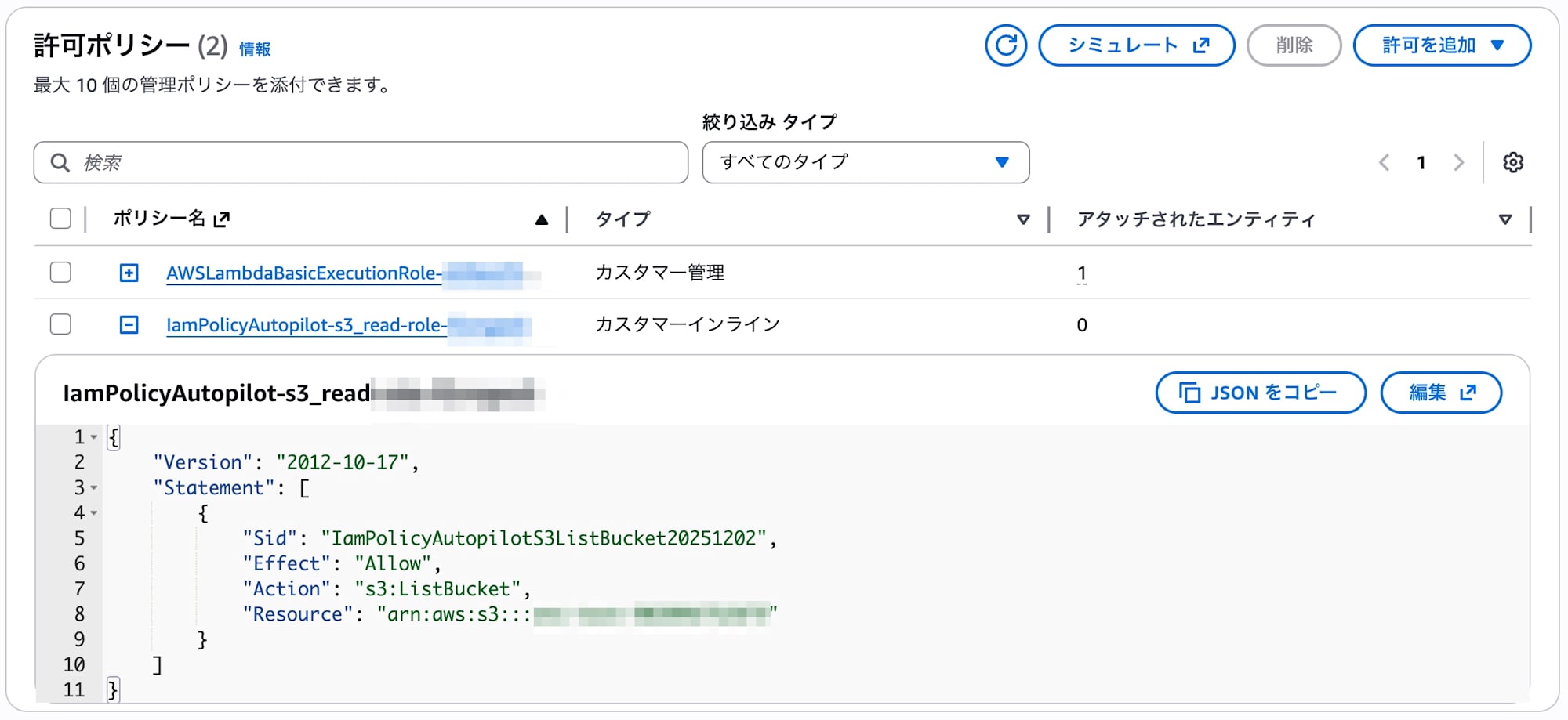Open the table settings gear icon
1568x720 pixels.
click(1512, 162)
